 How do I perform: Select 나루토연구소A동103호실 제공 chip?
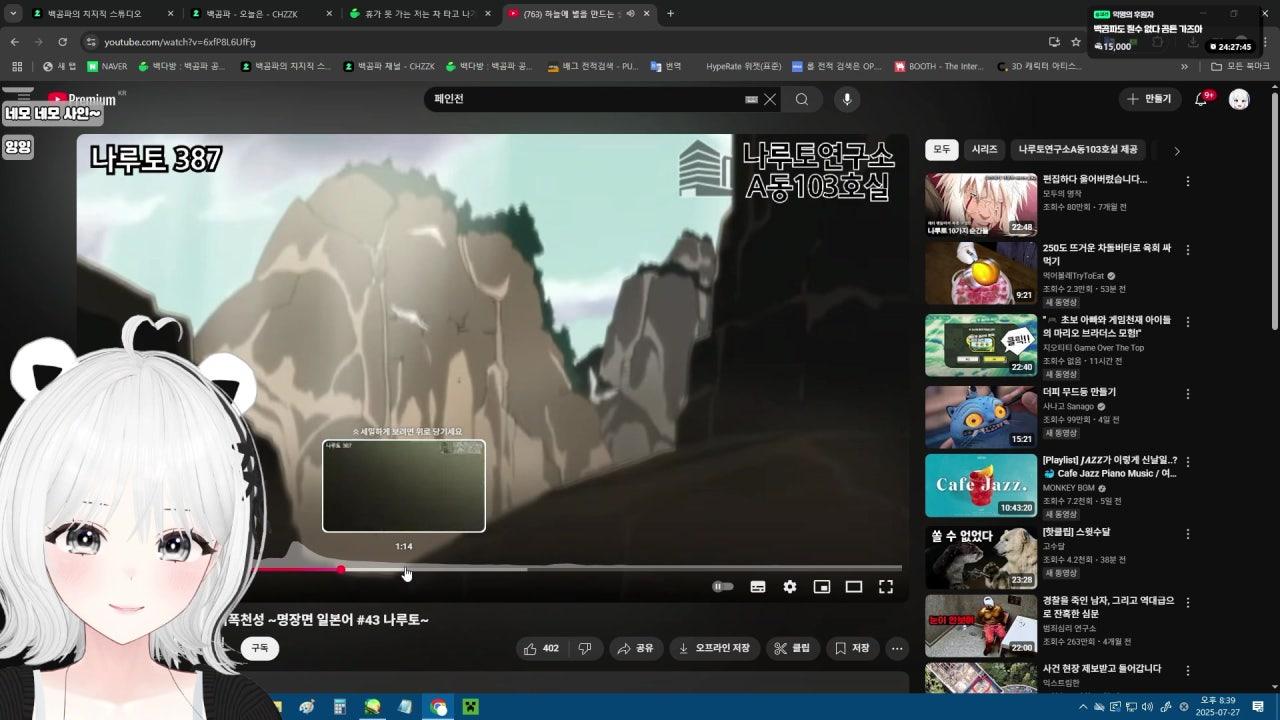click(x=1078, y=149)
